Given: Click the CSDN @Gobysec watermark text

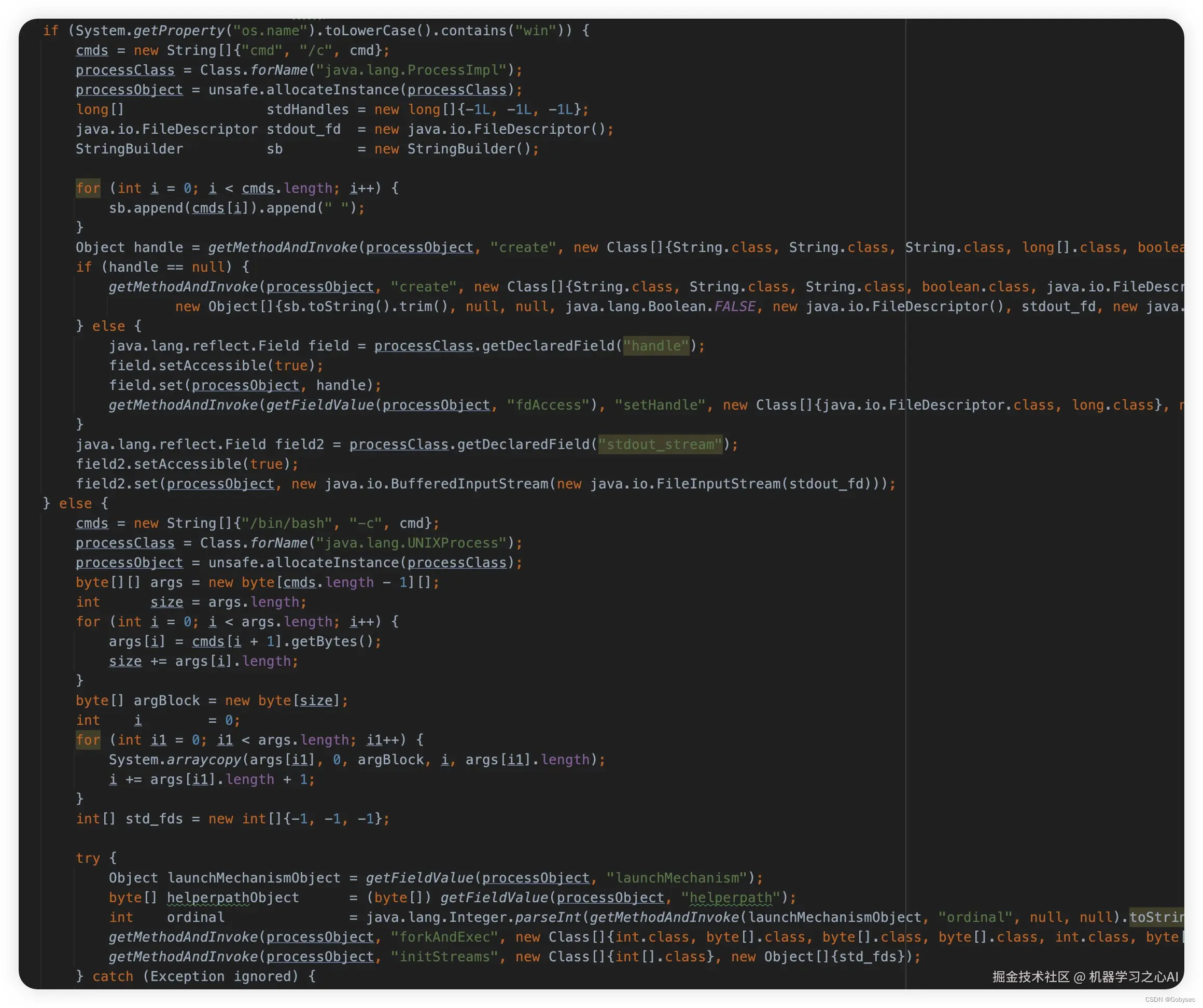Looking at the screenshot, I should 1169,999.
